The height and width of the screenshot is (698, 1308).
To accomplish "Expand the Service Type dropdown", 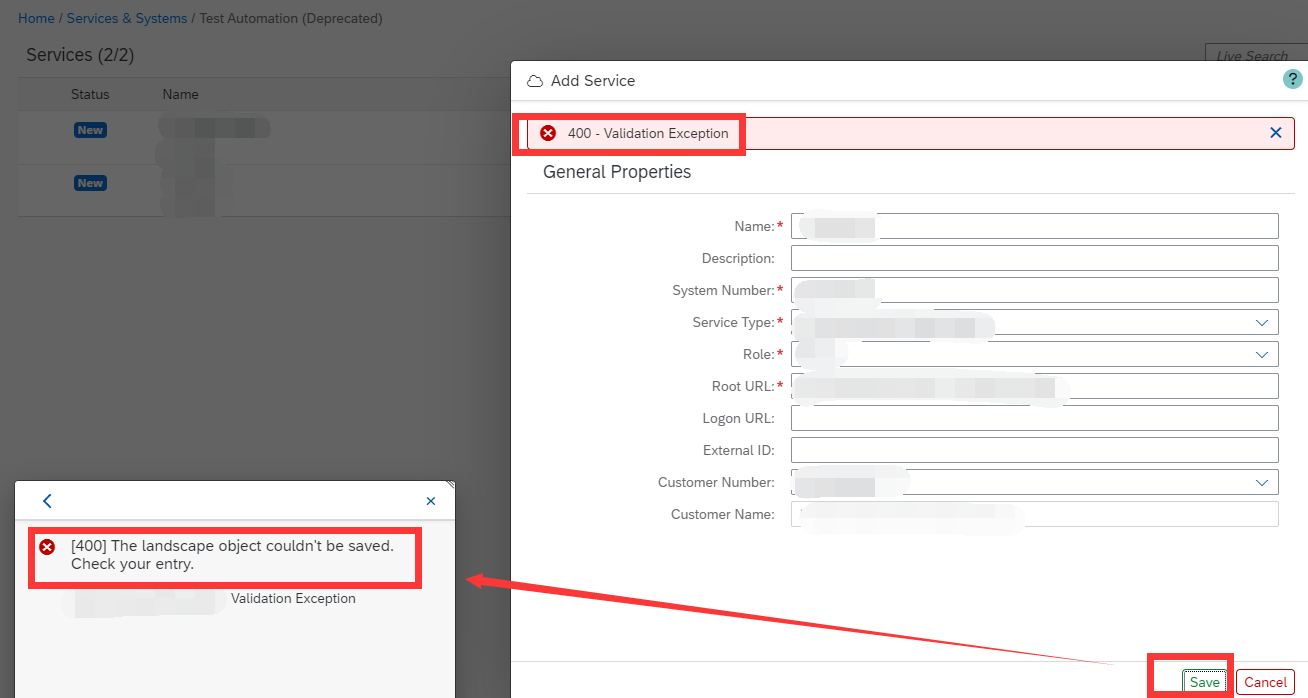I will [1261, 322].
